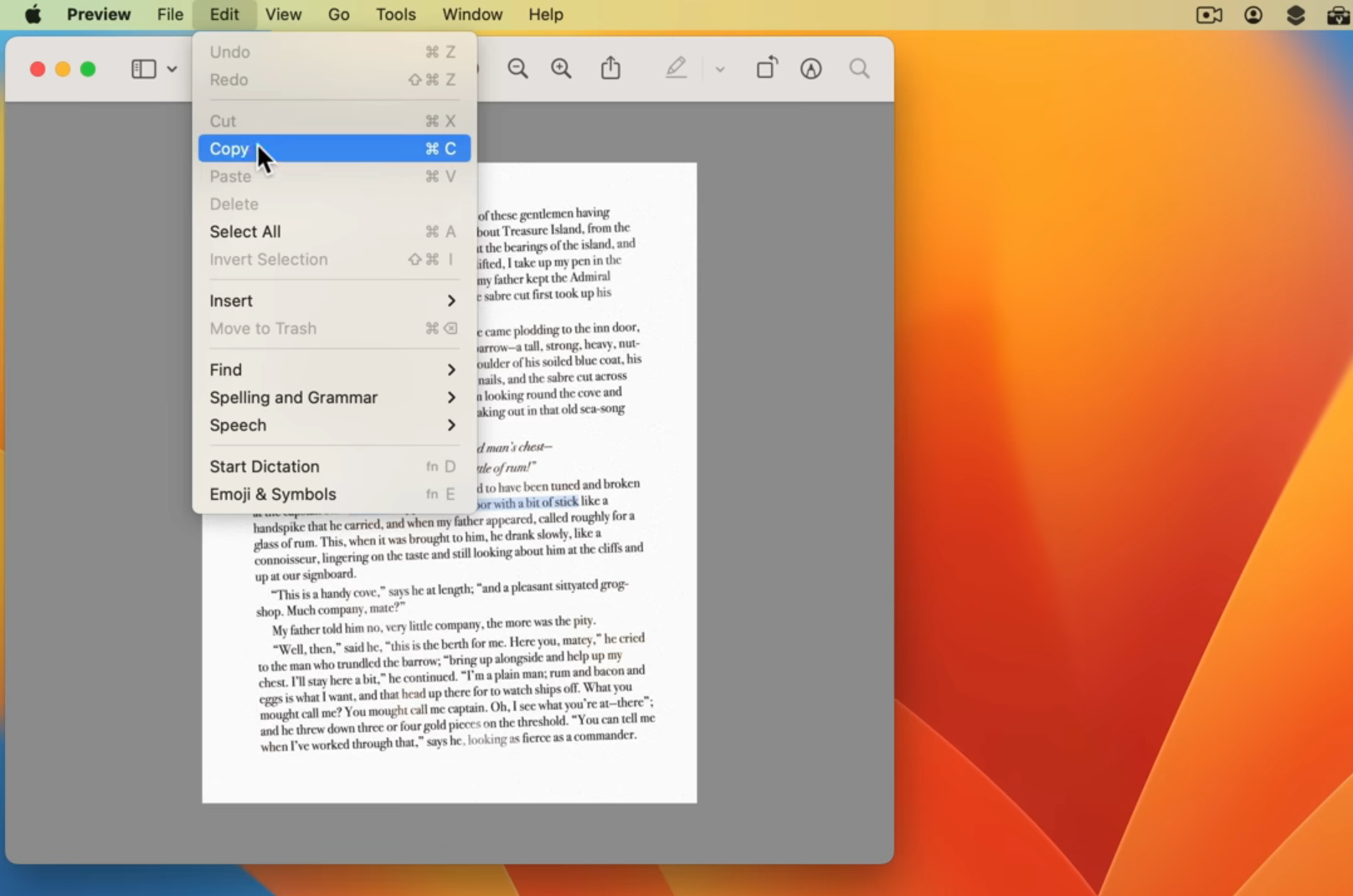
Task: Choose Select All in Edit menu
Action: click(334, 231)
